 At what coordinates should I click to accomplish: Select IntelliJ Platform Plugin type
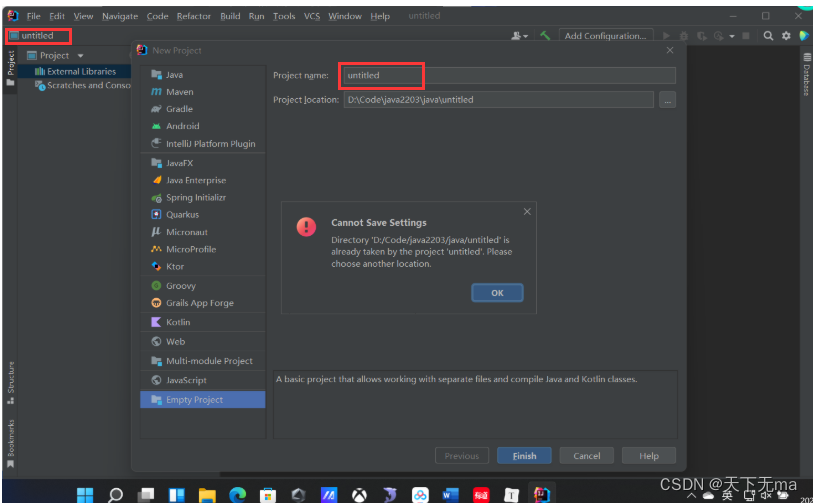tap(202, 144)
